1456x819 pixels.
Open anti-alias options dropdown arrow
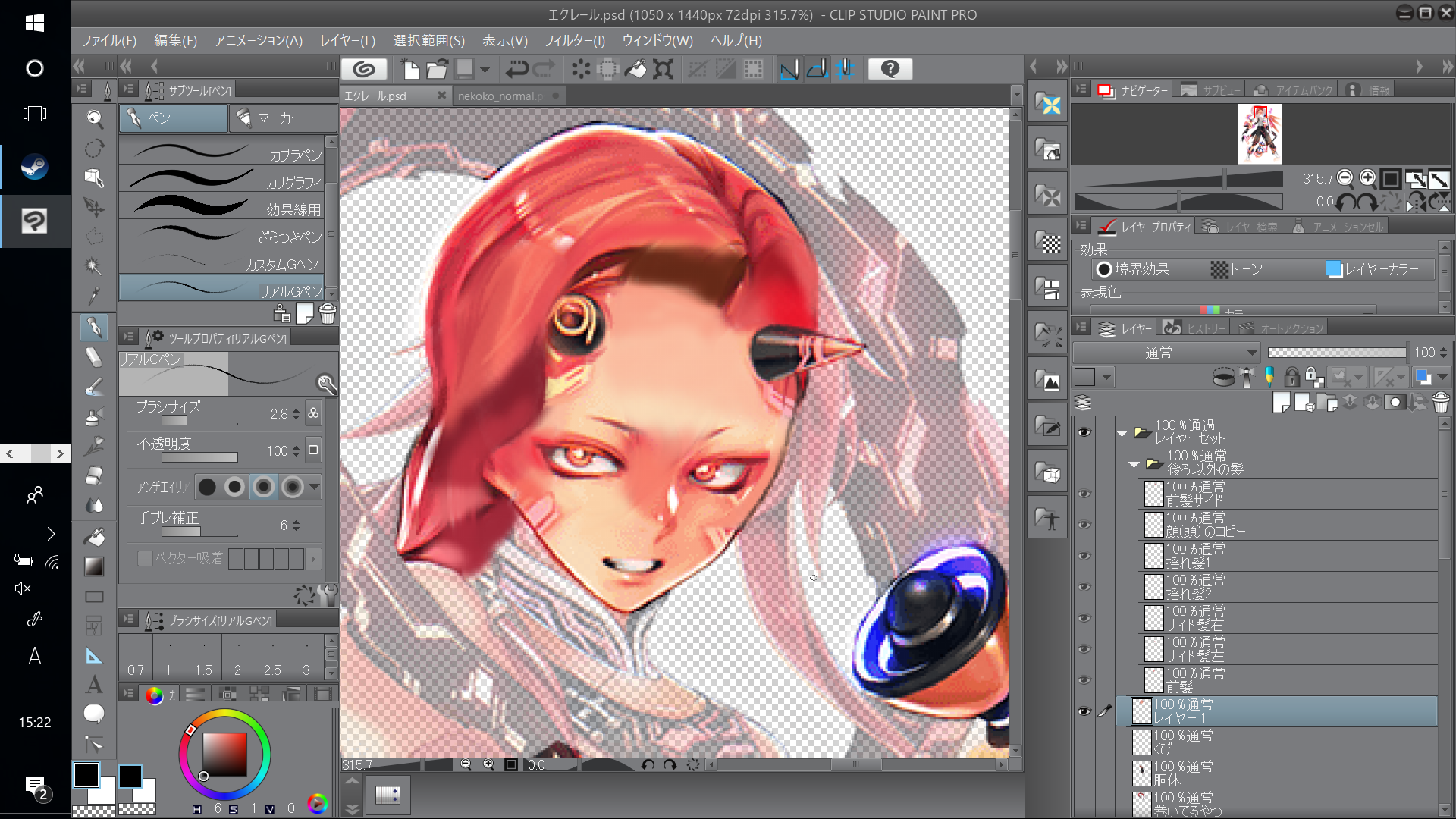[x=314, y=487]
